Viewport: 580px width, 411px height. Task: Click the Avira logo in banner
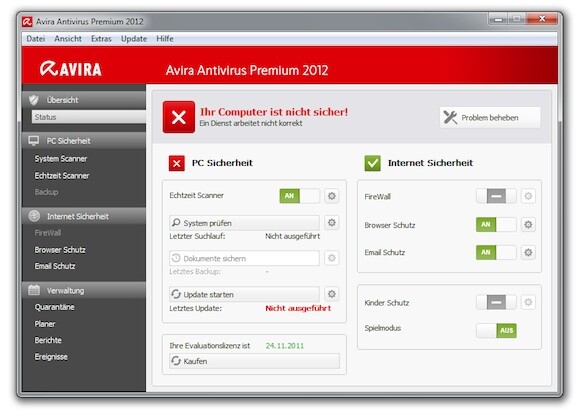(70, 69)
